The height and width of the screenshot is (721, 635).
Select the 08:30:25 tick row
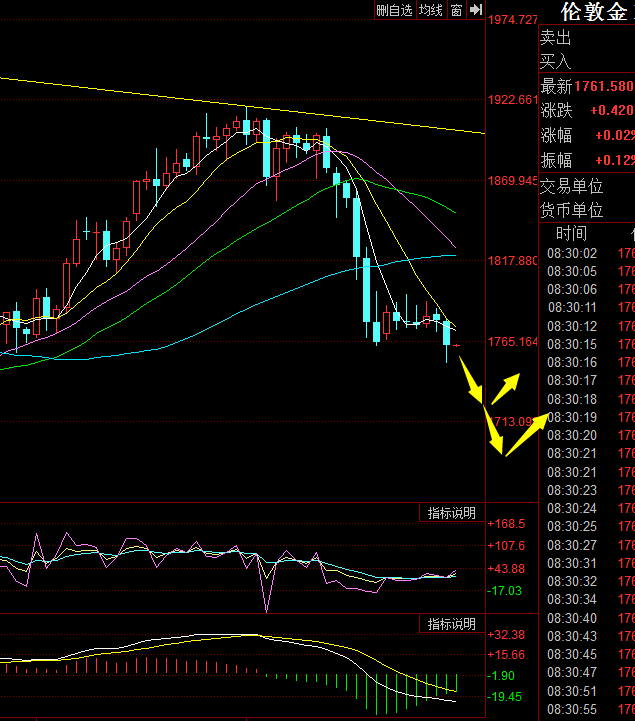(x=591, y=526)
